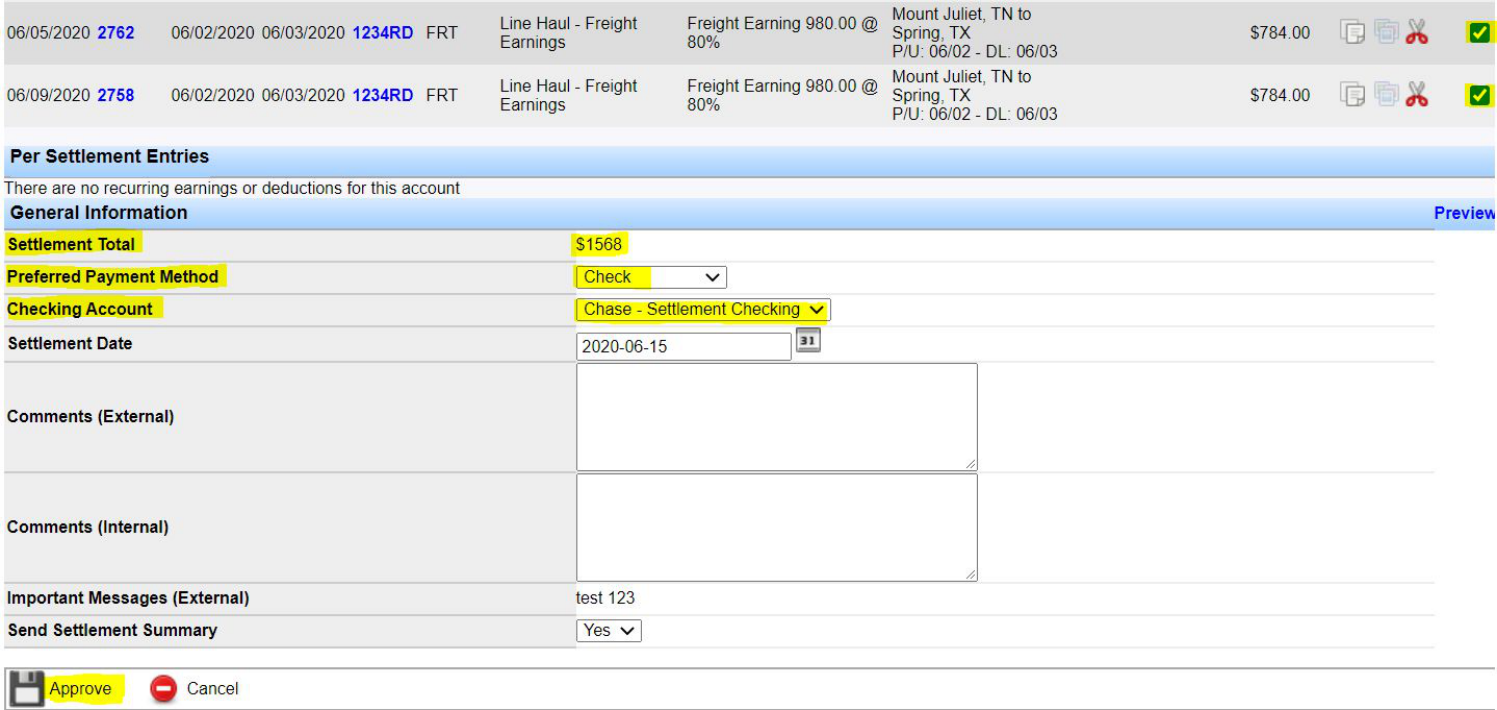Click duplicate icon on 06/05/2020 row

[x=1385, y=32]
